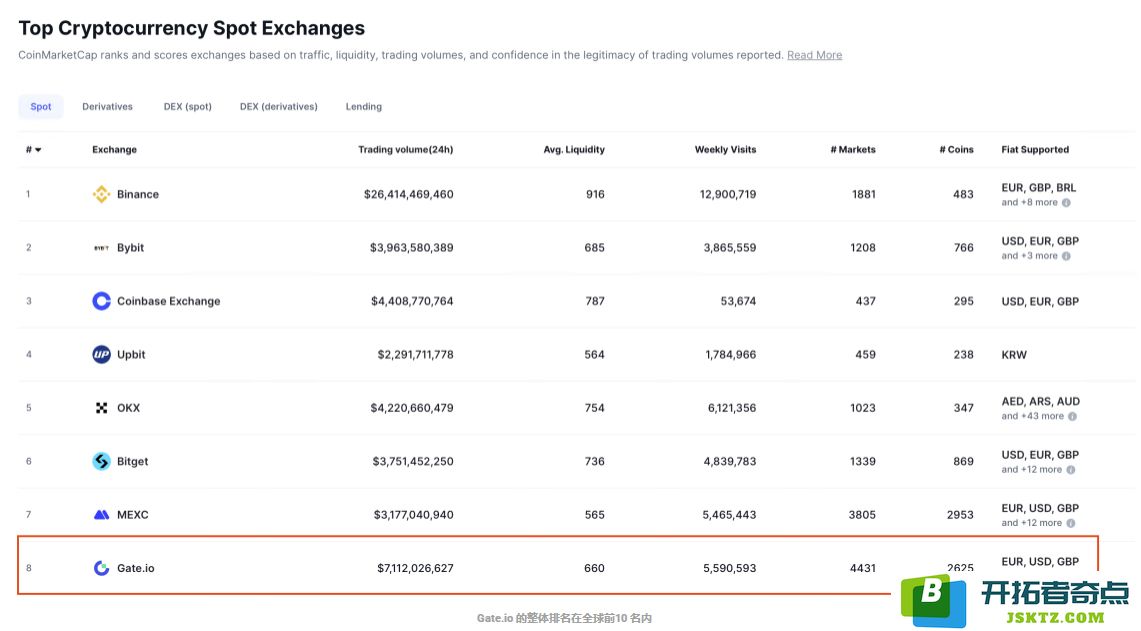Click Gate.io weekly visits 5,590,593
This screenshot has height=631, width=1141.
click(x=729, y=568)
